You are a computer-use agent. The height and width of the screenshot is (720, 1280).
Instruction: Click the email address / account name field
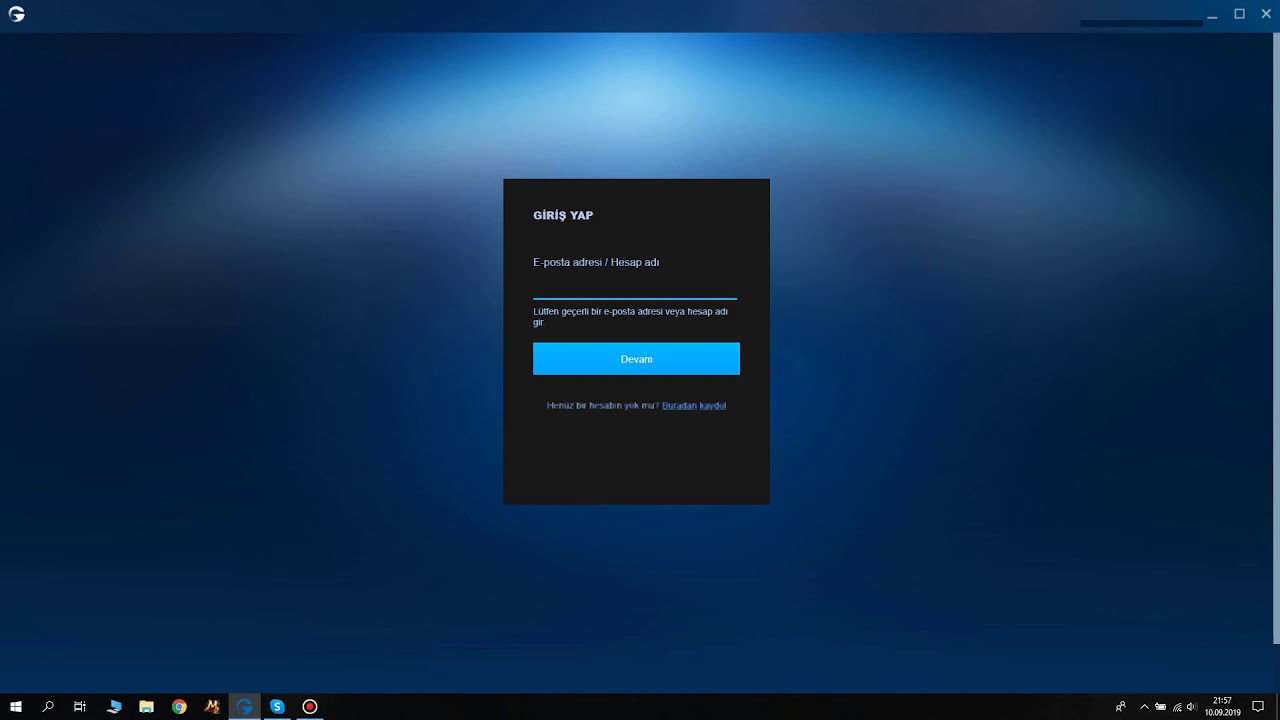(635, 288)
